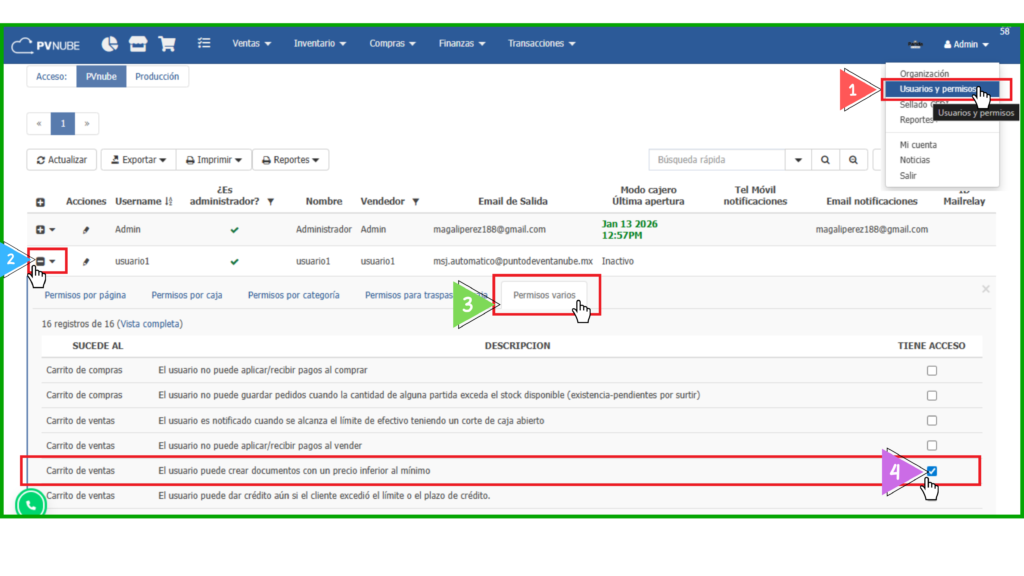1024x576 pixels.
Task: Select 'Usuarios y permisos' from Admin menu
Action: (x=937, y=89)
